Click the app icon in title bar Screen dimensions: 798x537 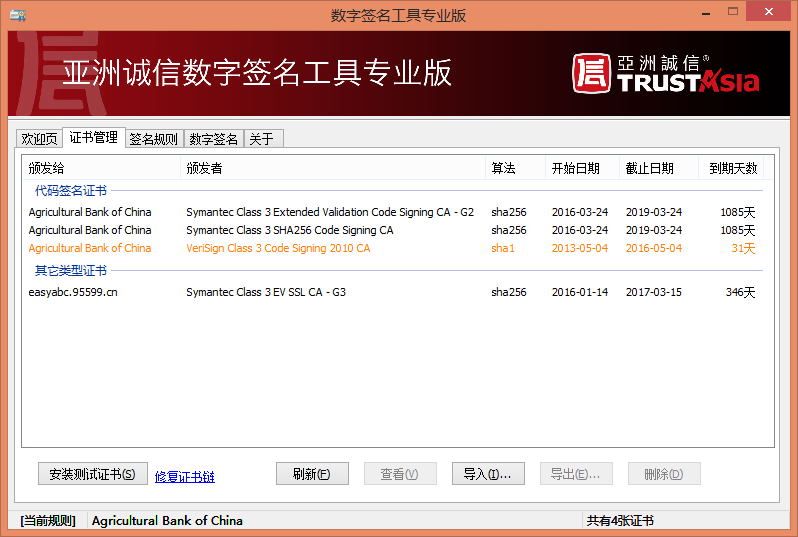(18, 15)
